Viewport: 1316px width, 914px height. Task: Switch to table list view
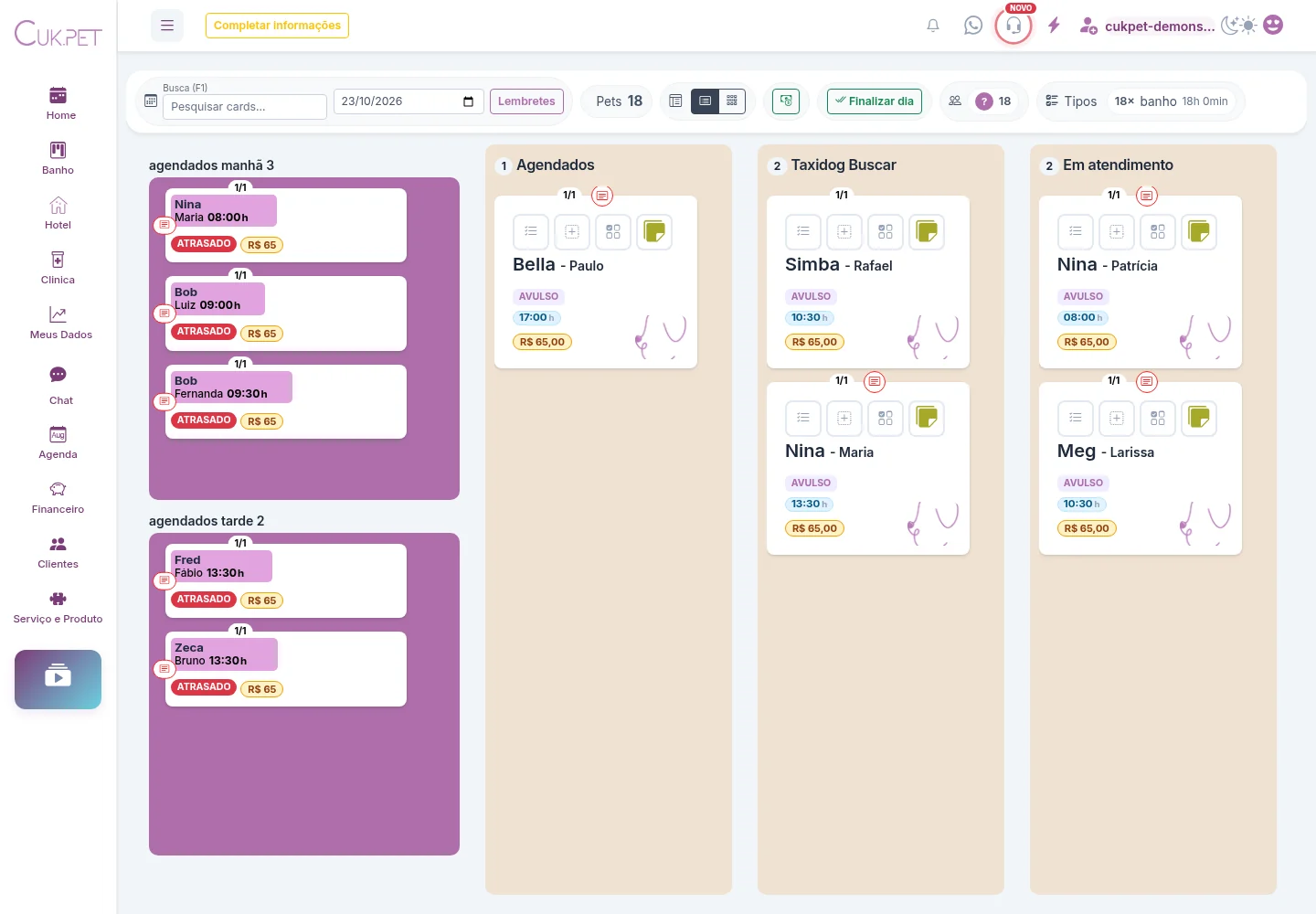click(x=675, y=101)
